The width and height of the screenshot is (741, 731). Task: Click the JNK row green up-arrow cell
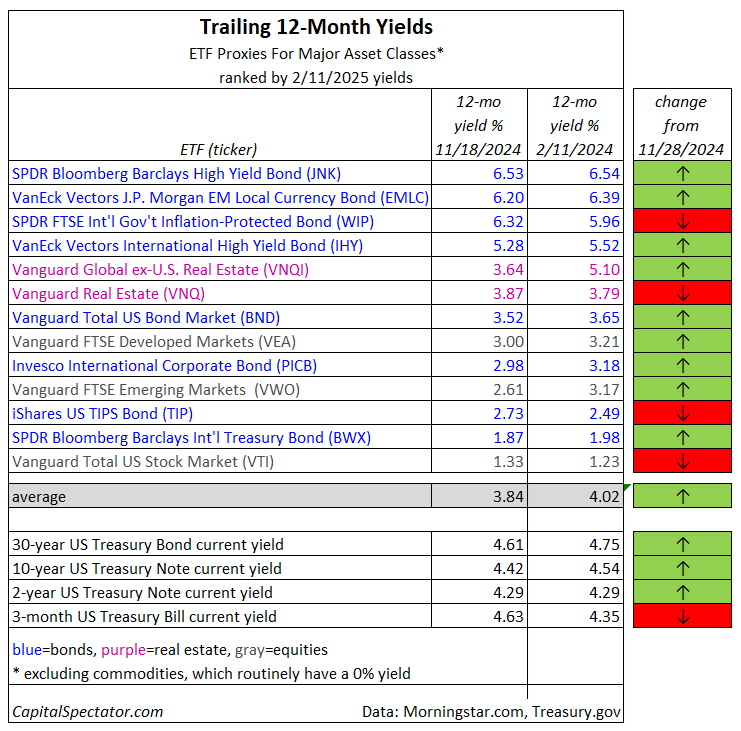tap(682, 173)
